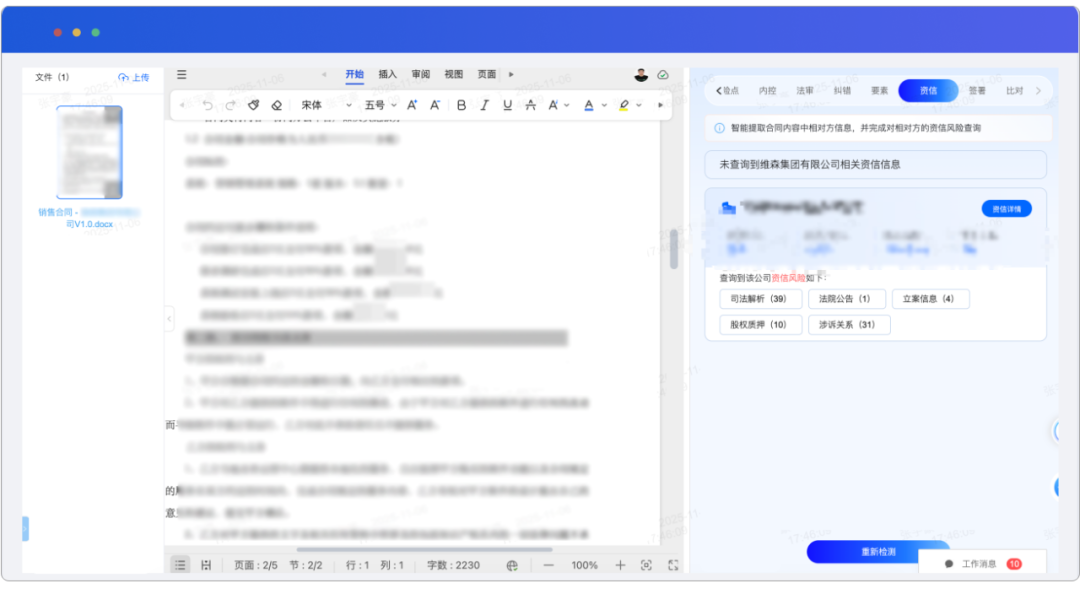Open the 立案信息 (4) risk tag
Image resolution: width=1080 pixels, height=594 pixels.
click(931, 298)
